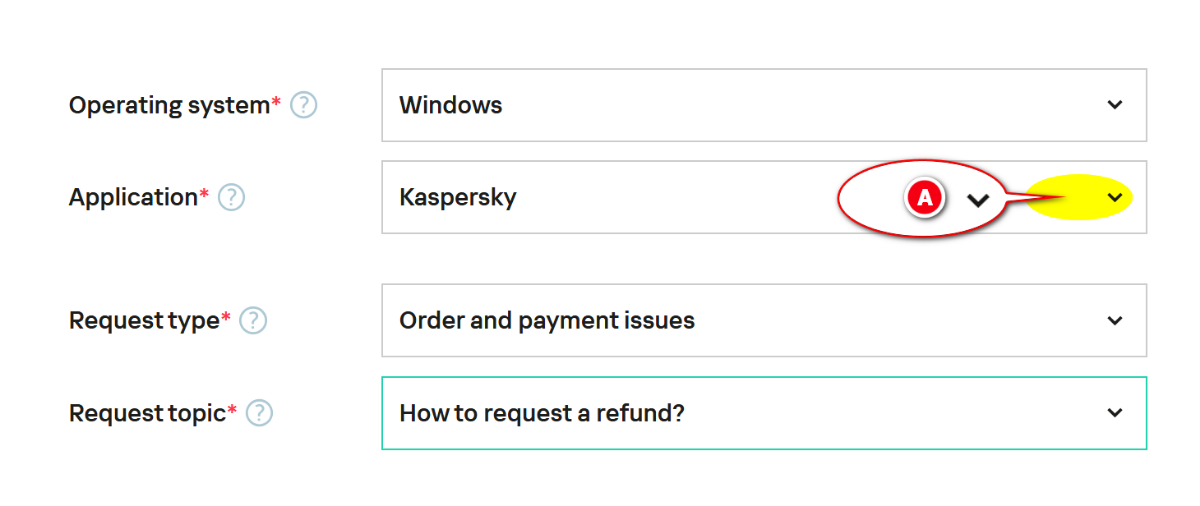The width and height of the screenshot is (1200, 506).
Task: Expand the Request type dropdown chevron
Action: pyautogui.click(x=1115, y=321)
